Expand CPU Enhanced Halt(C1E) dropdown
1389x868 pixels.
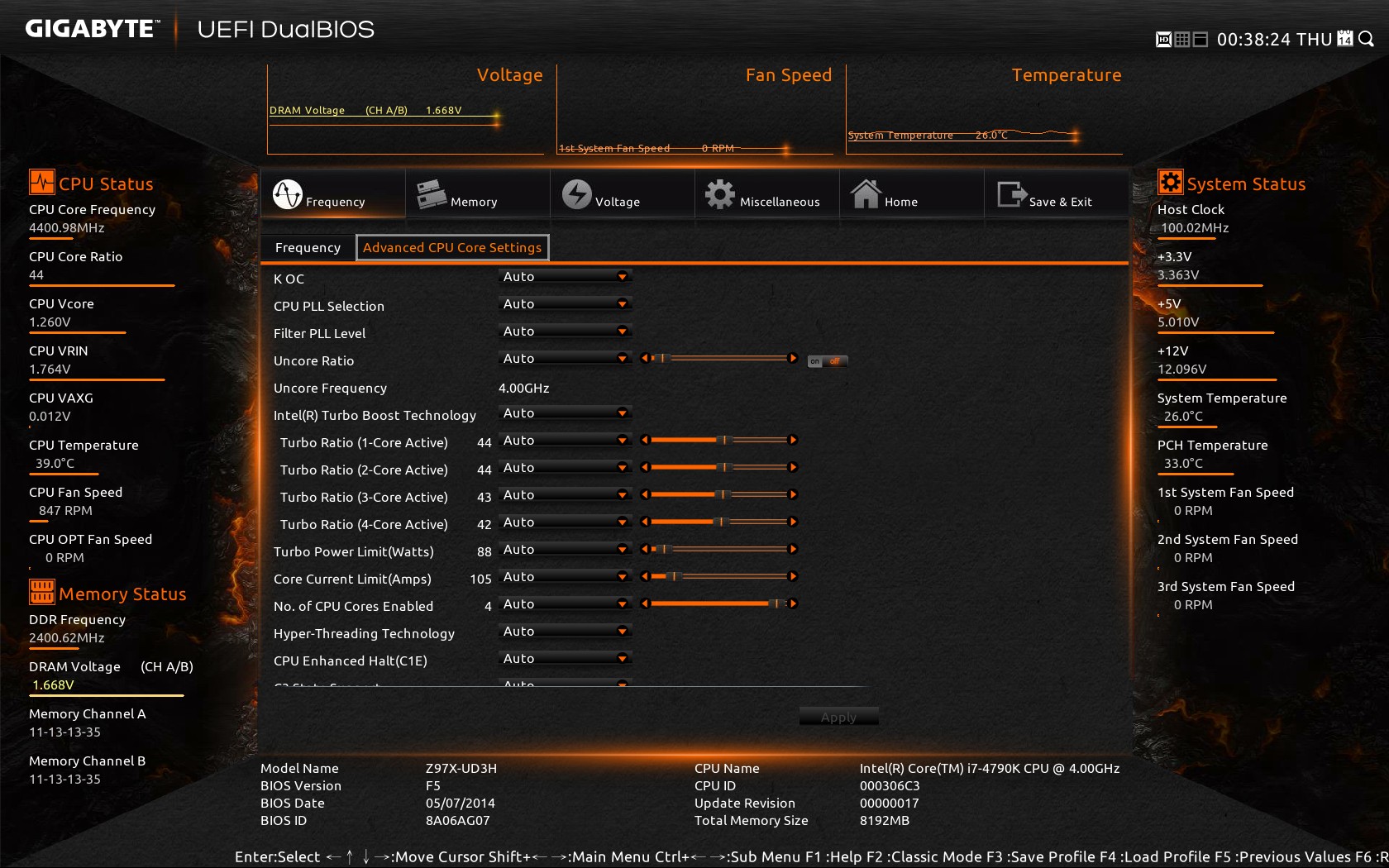tap(565, 659)
